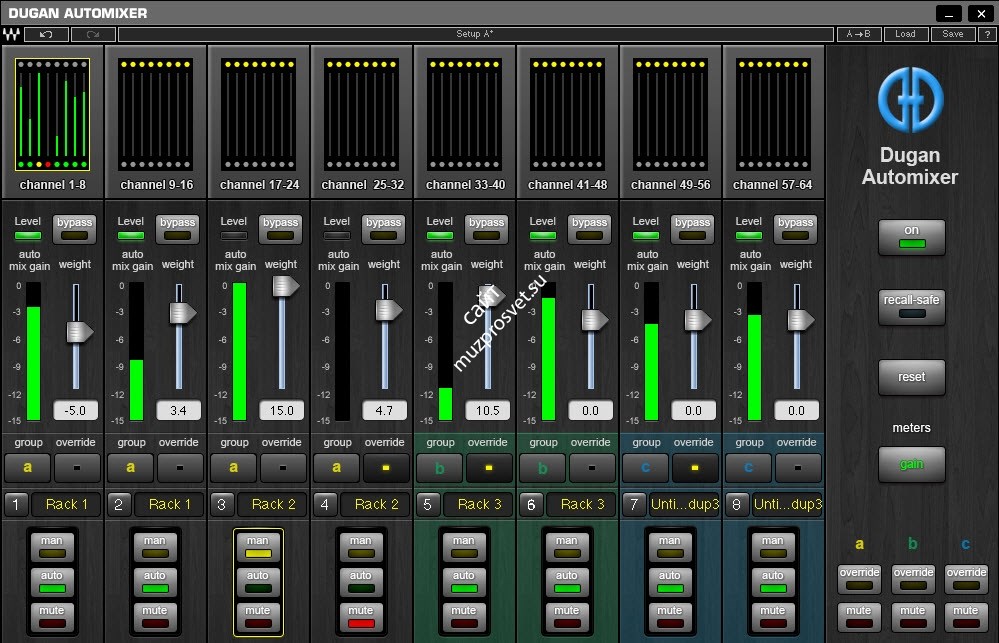Click the channel 3 weight value 15.0
The image size is (999, 643).
pos(282,410)
